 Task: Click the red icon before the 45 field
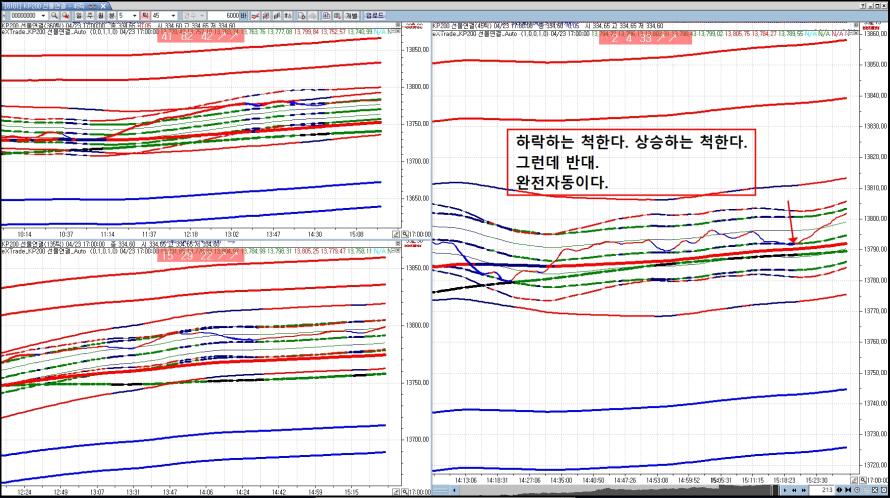[146, 16]
